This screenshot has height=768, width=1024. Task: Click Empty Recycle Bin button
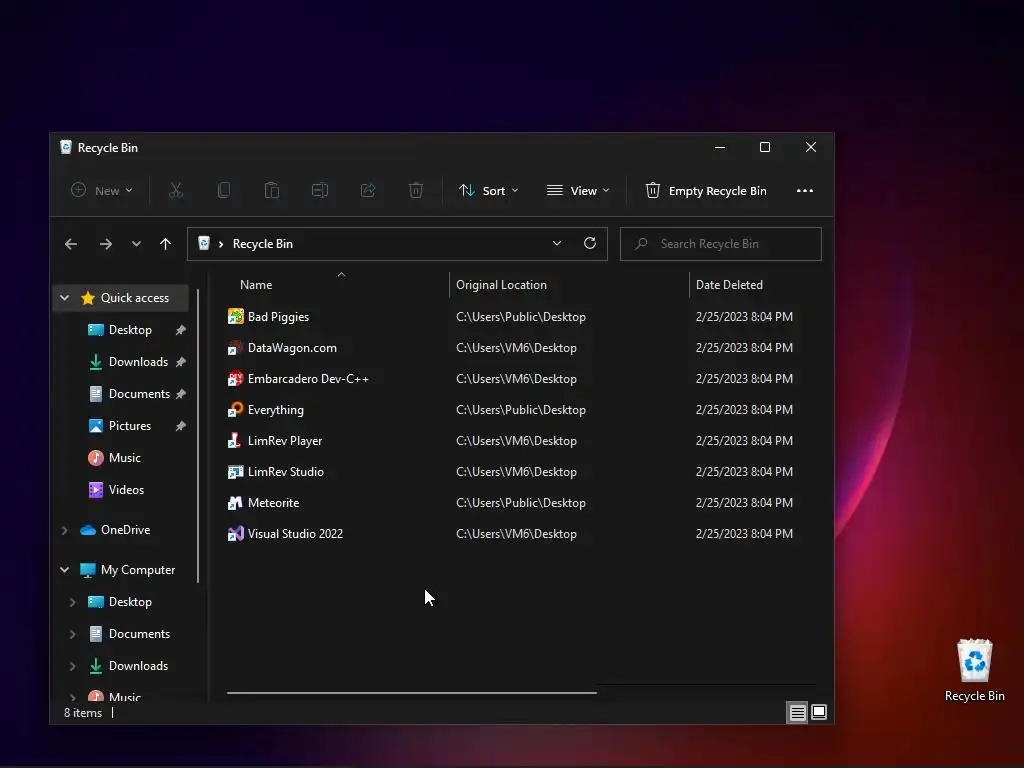(x=706, y=190)
